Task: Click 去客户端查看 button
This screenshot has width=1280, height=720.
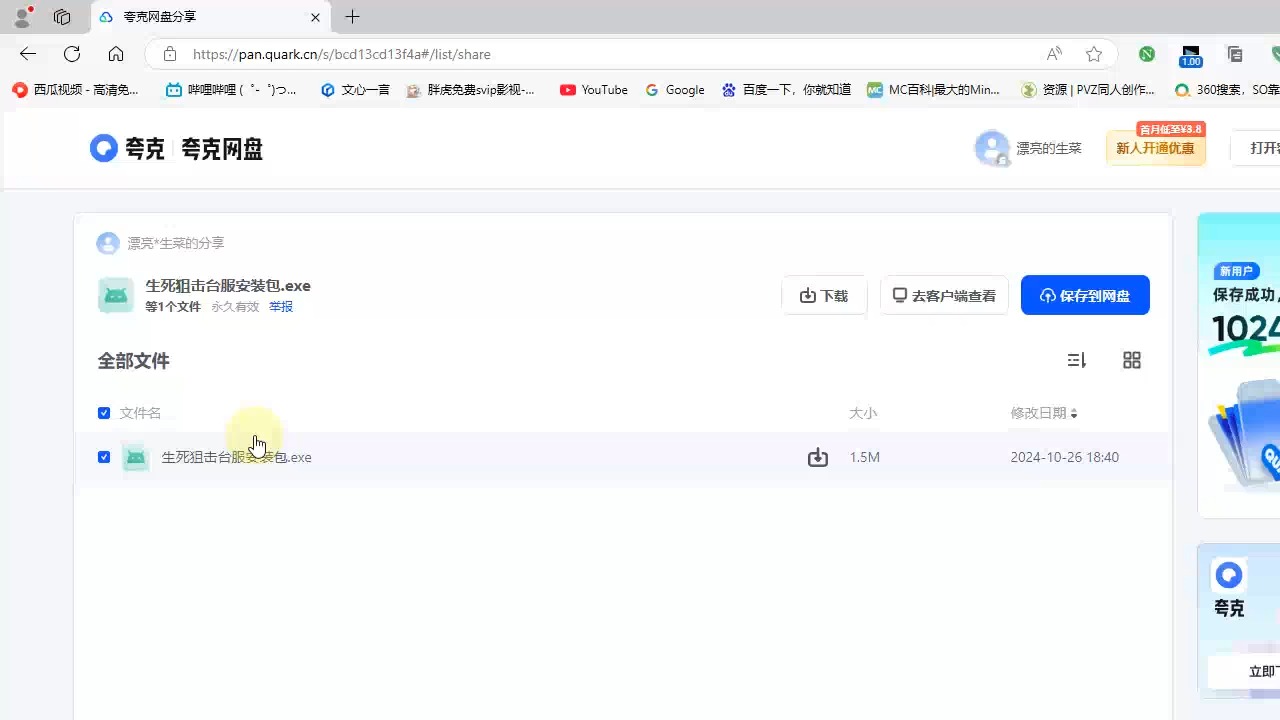Action: pyautogui.click(x=944, y=295)
